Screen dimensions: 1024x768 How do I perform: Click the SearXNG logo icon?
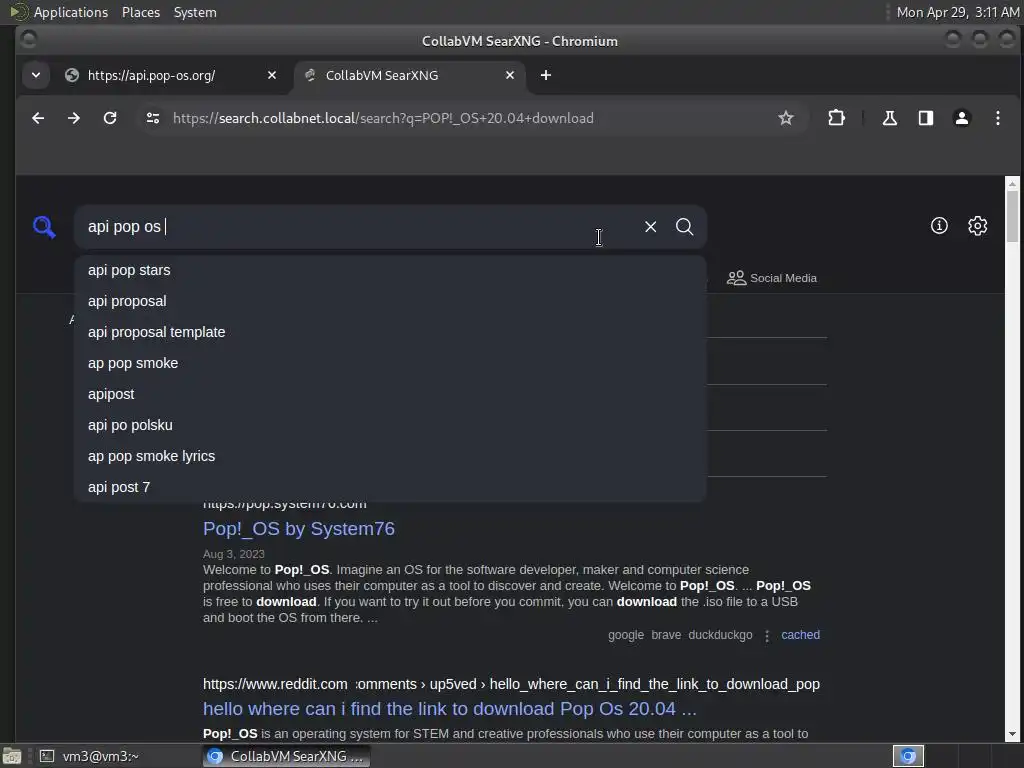(x=44, y=227)
